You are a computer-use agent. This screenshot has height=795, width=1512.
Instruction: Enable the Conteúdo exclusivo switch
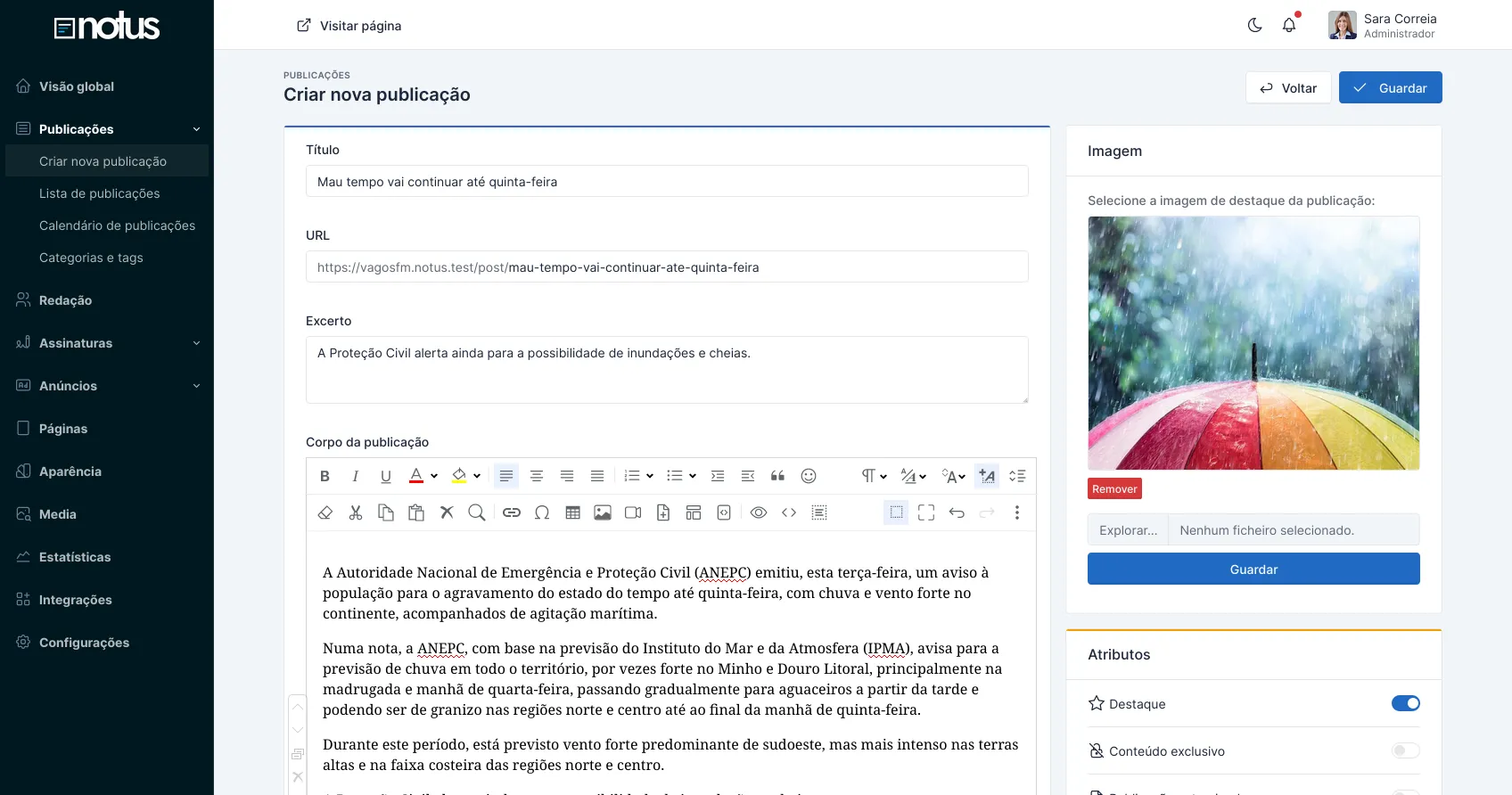(1405, 750)
